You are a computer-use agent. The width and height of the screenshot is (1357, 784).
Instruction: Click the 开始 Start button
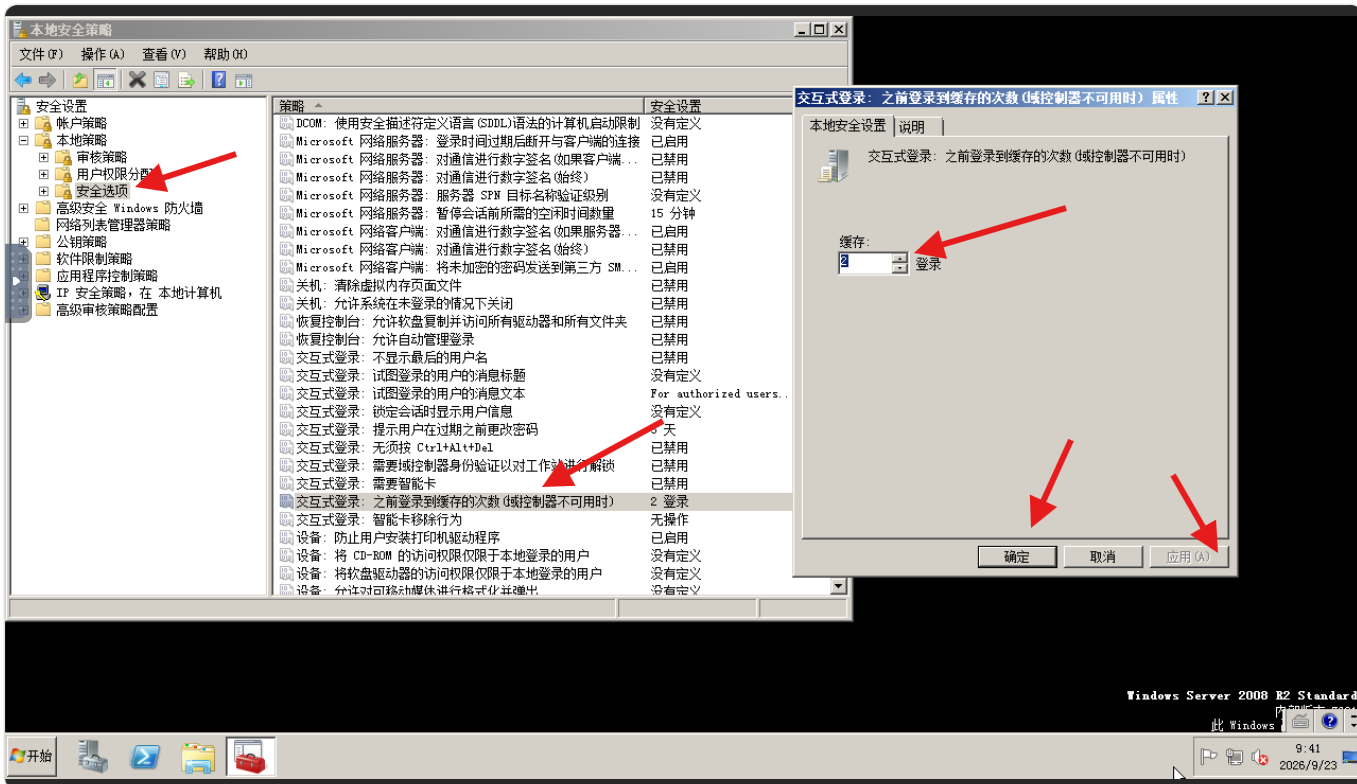click(30, 756)
